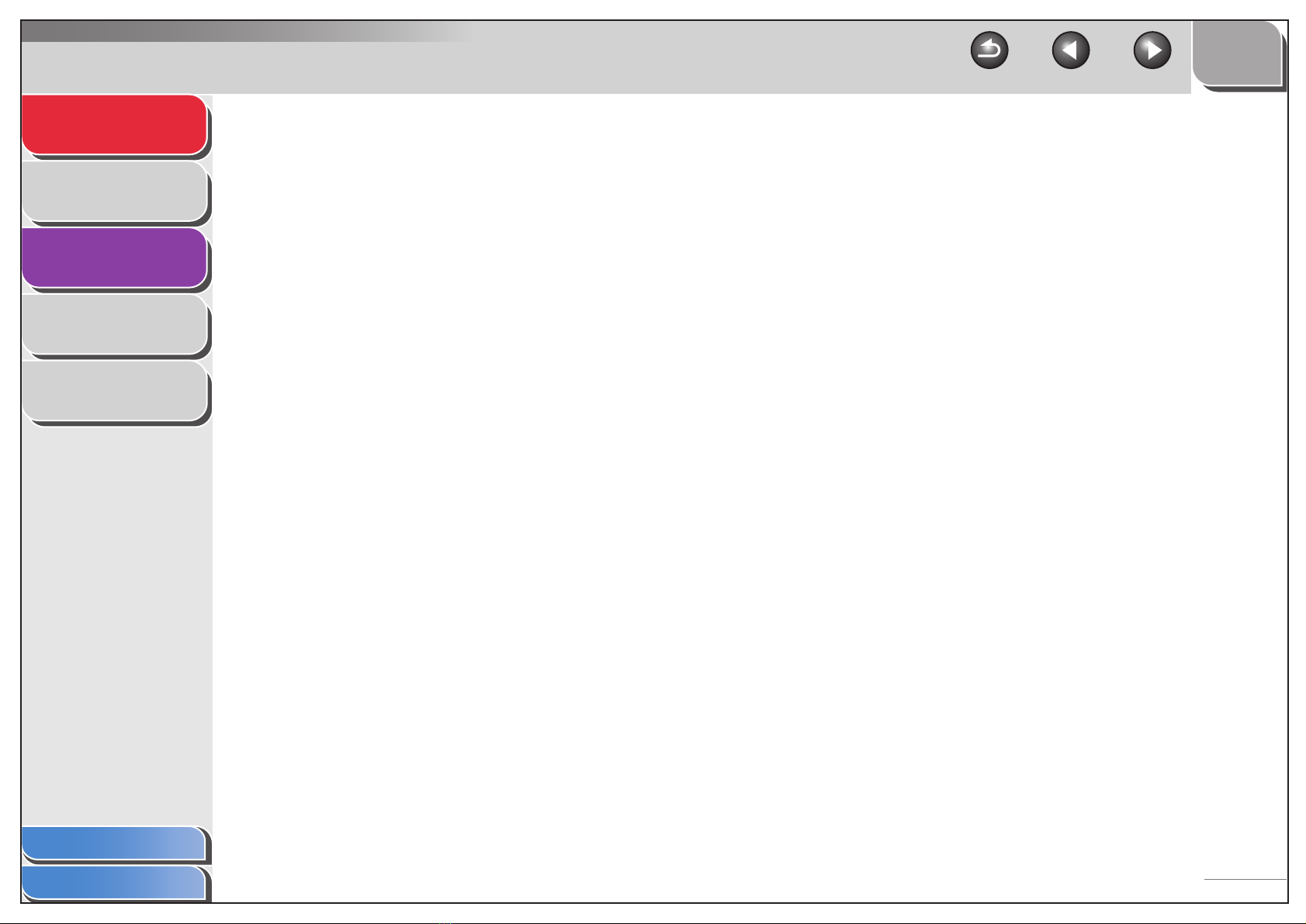Image resolution: width=1306 pixels, height=924 pixels.
Task: Click the curved return arrow round button
Action: (989, 51)
